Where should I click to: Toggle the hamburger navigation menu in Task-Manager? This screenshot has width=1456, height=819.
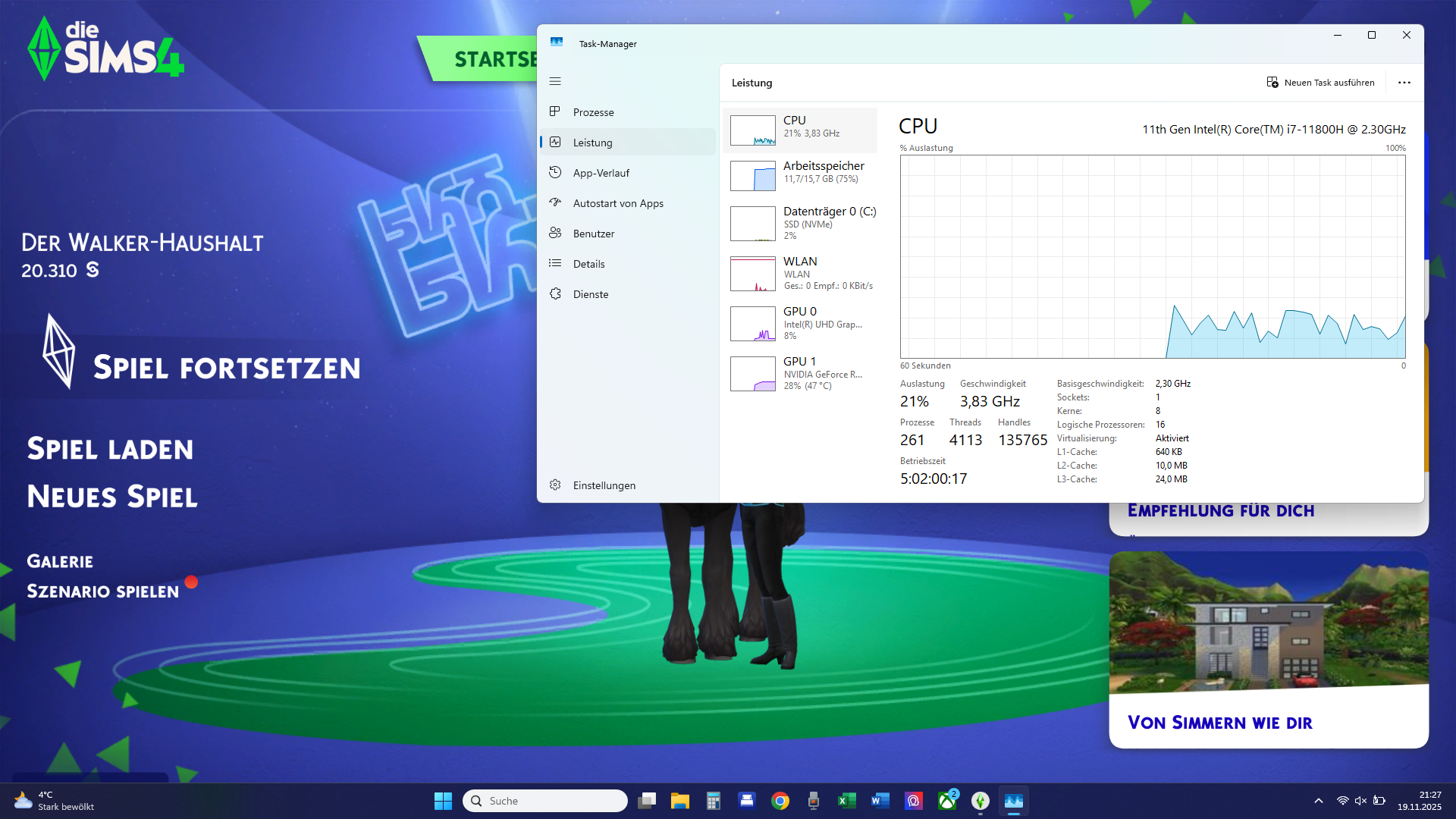[555, 81]
